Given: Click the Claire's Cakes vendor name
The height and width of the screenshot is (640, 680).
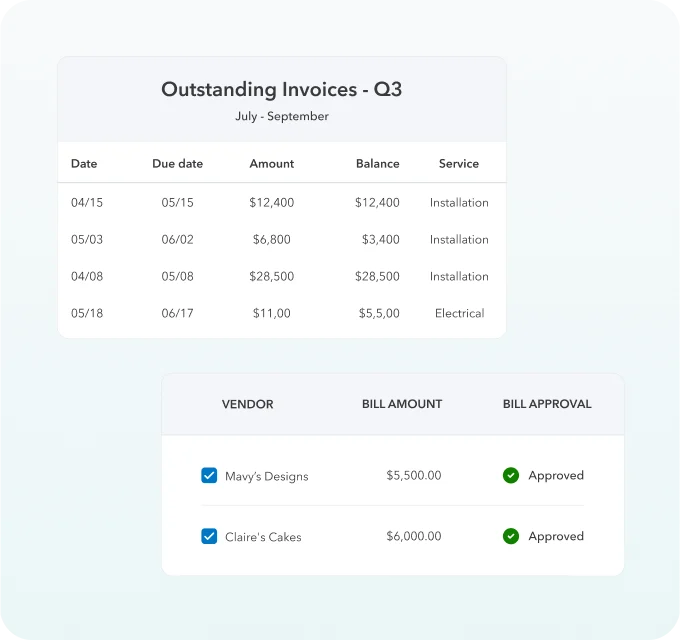Looking at the screenshot, I should point(263,537).
